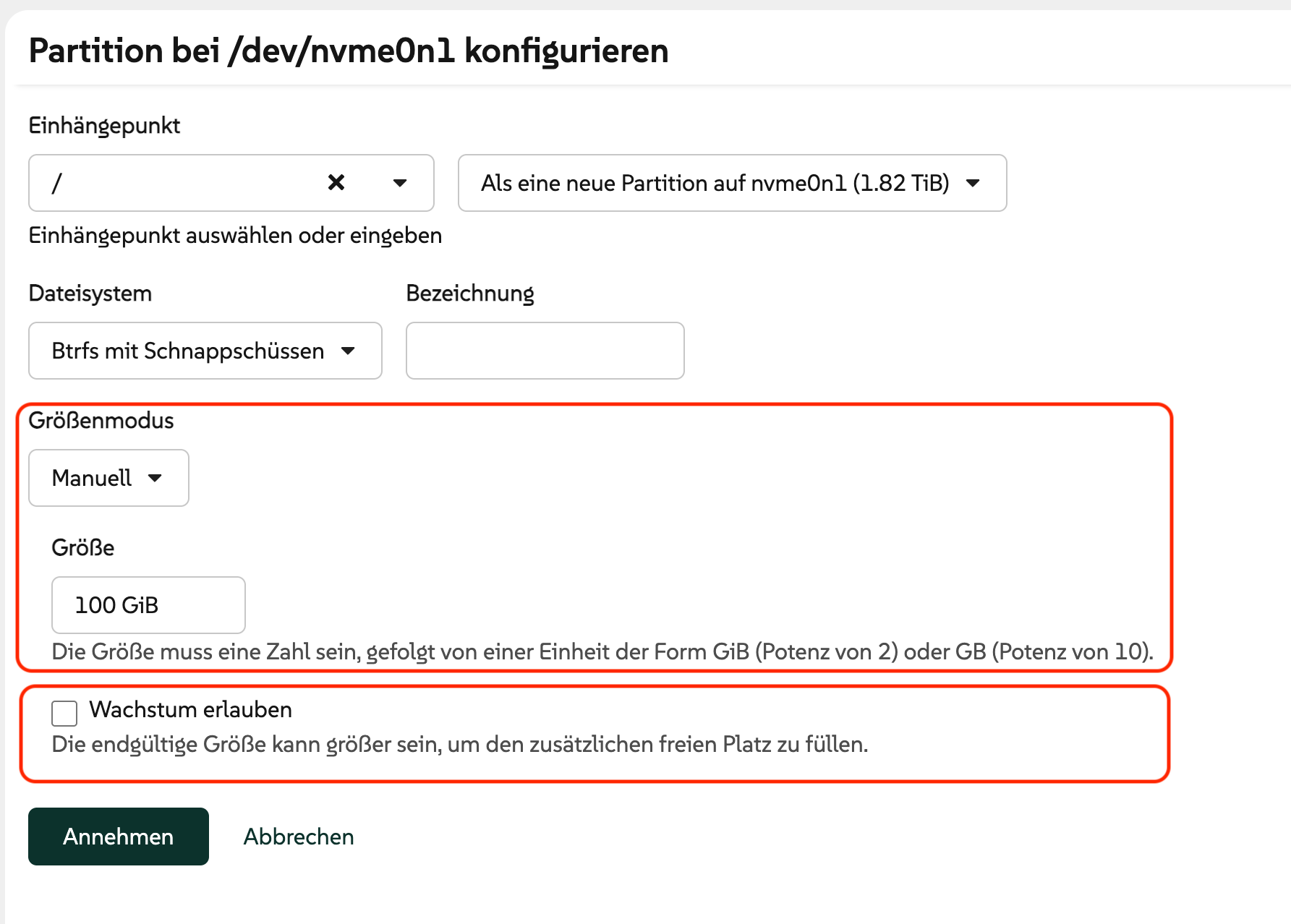The height and width of the screenshot is (924, 1291).
Task: Focus the Einhängepunkt text field containing '/'
Action: (x=174, y=183)
